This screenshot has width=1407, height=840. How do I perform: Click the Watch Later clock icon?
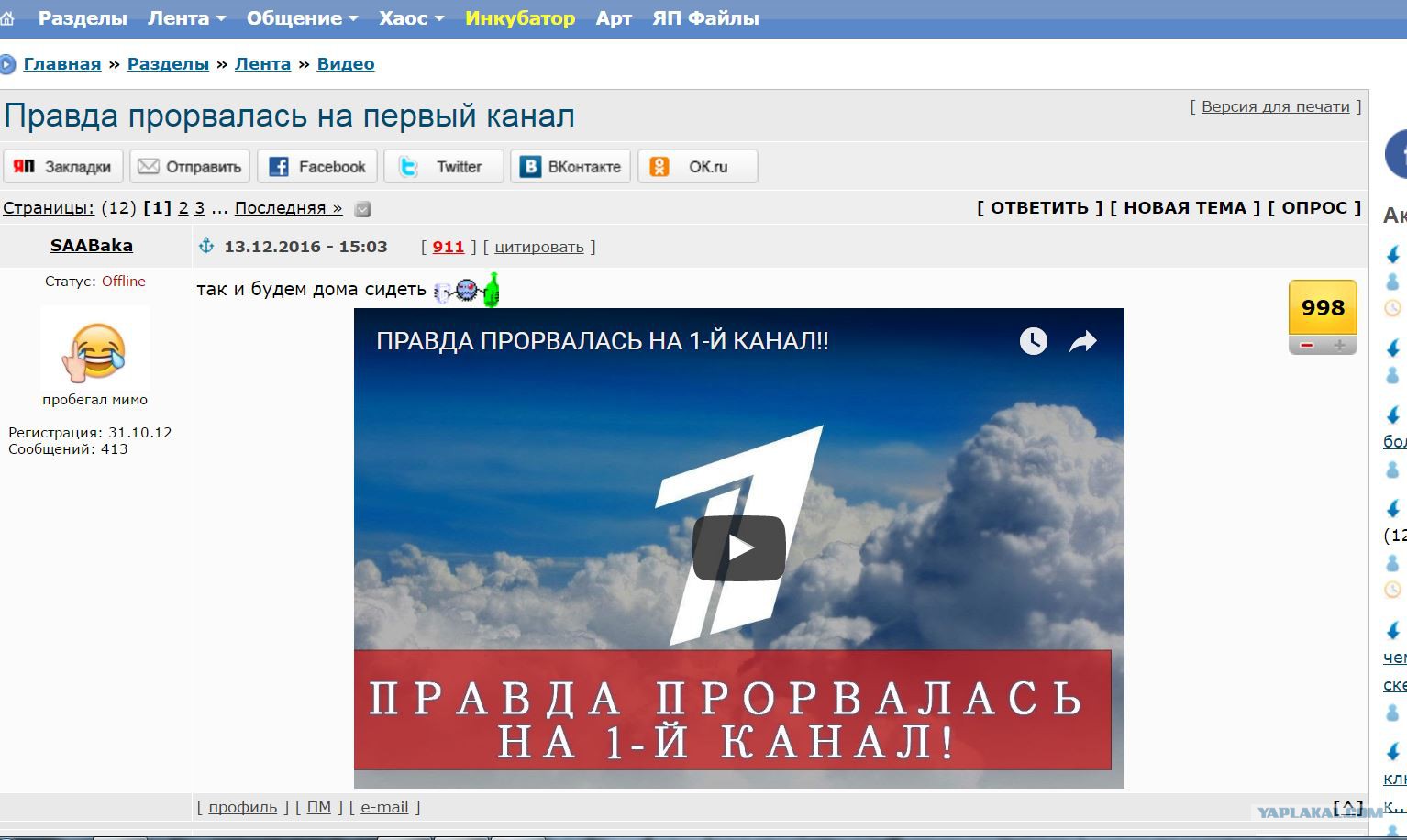point(1034,341)
